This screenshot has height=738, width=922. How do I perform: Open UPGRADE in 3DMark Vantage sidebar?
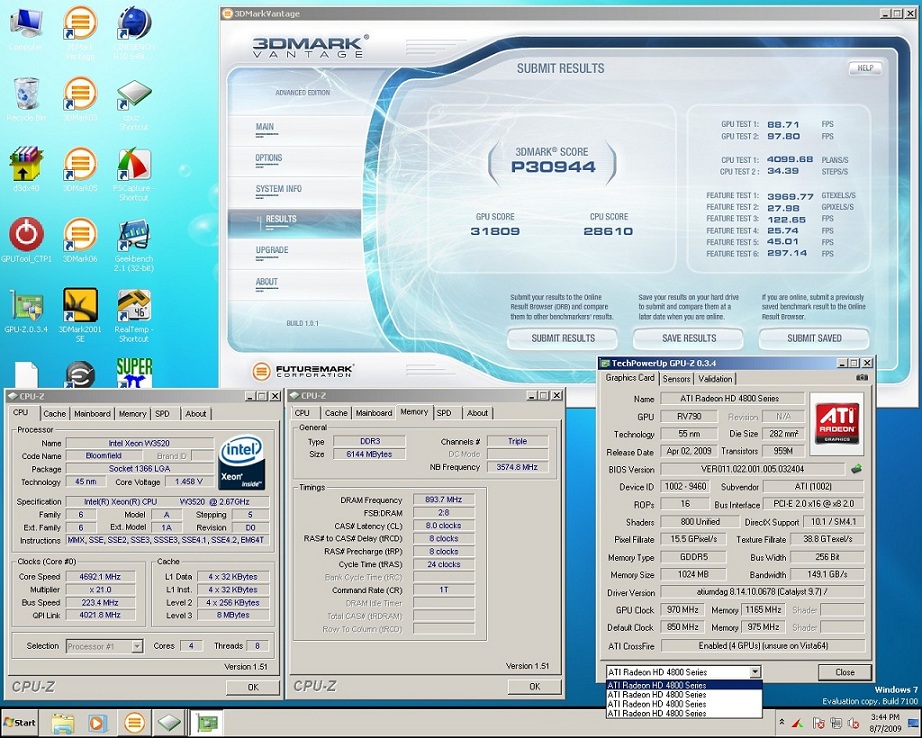tap(272, 250)
